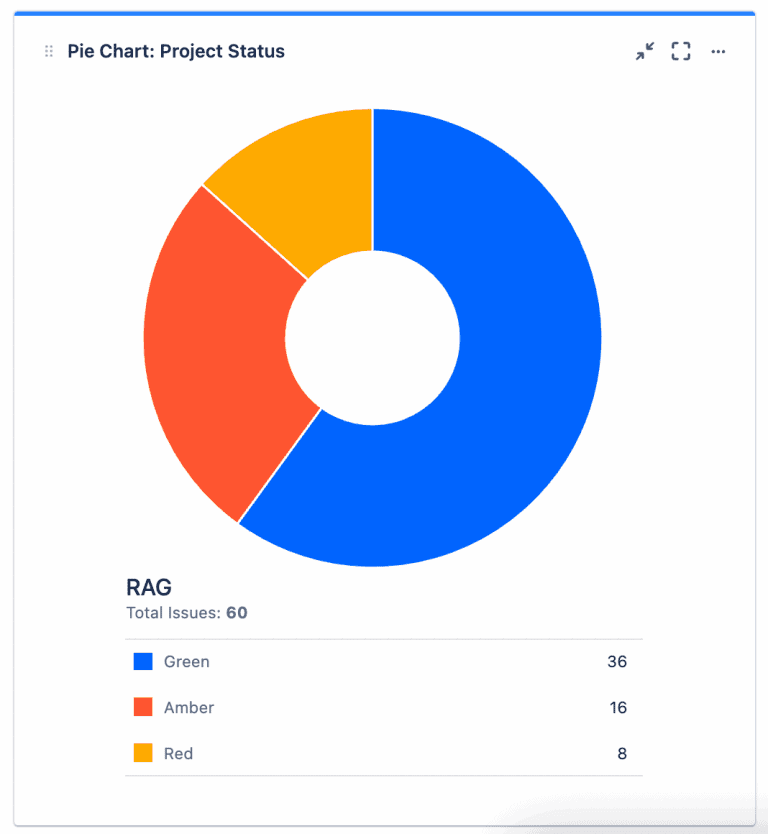Viewport: 768px width, 834px height.
Task: Grab the gadget drag handle icon
Action: pyautogui.click(x=48, y=52)
